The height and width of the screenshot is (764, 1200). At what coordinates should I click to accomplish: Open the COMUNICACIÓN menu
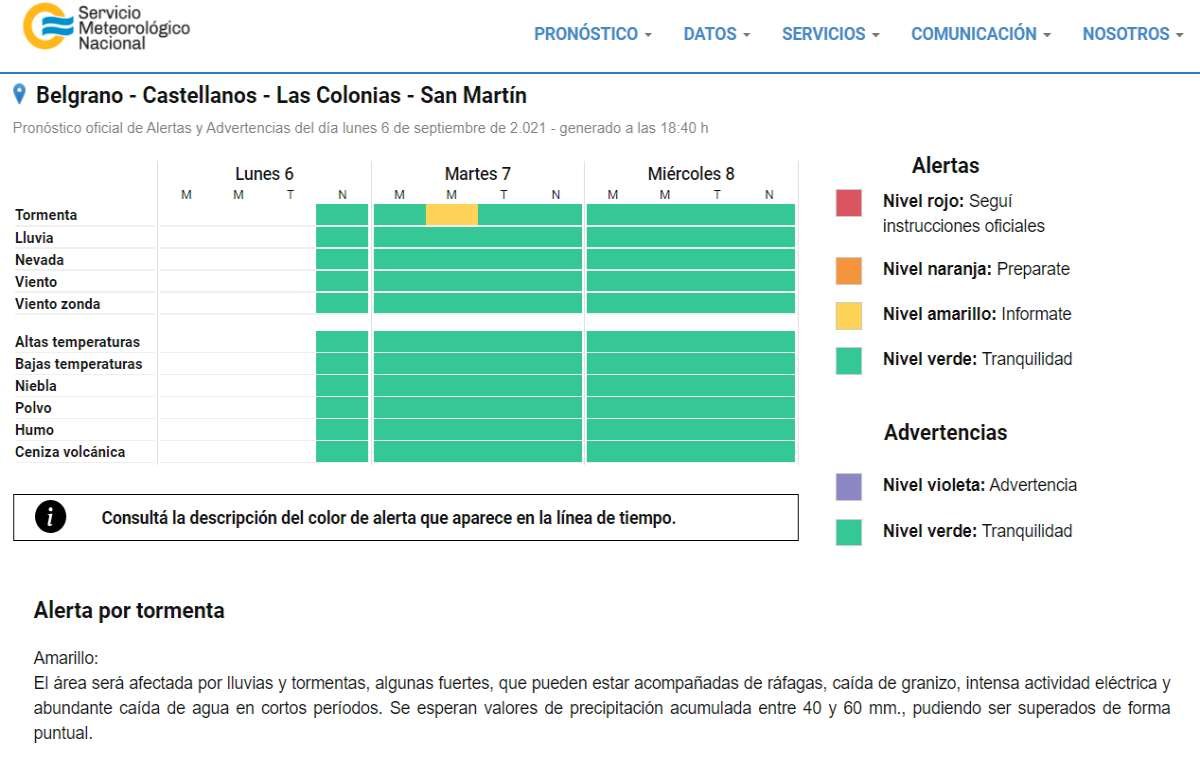pyautogui.click(x=980, y=34)
